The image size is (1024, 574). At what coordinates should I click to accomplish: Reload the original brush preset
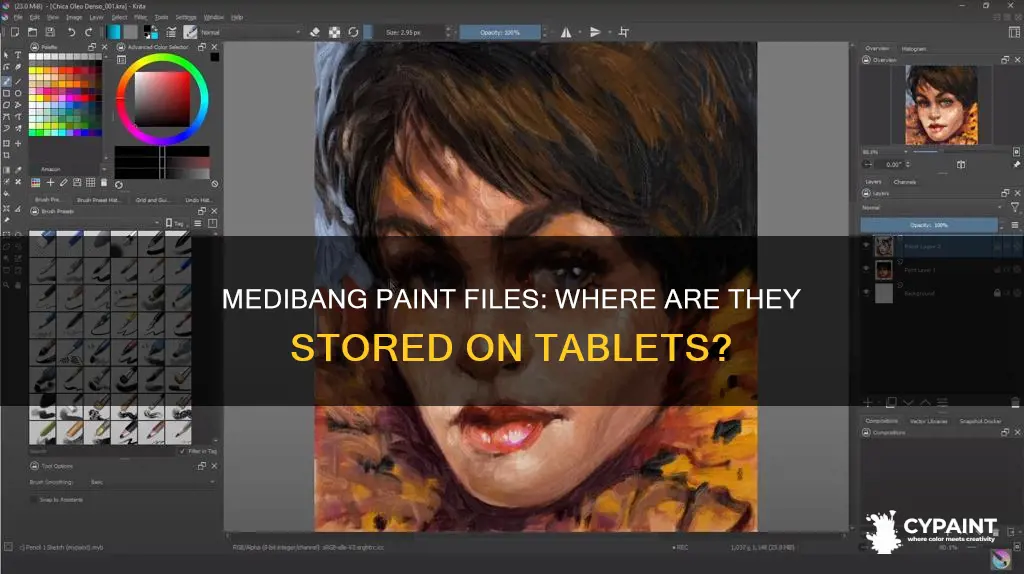[x=353, y=32]
